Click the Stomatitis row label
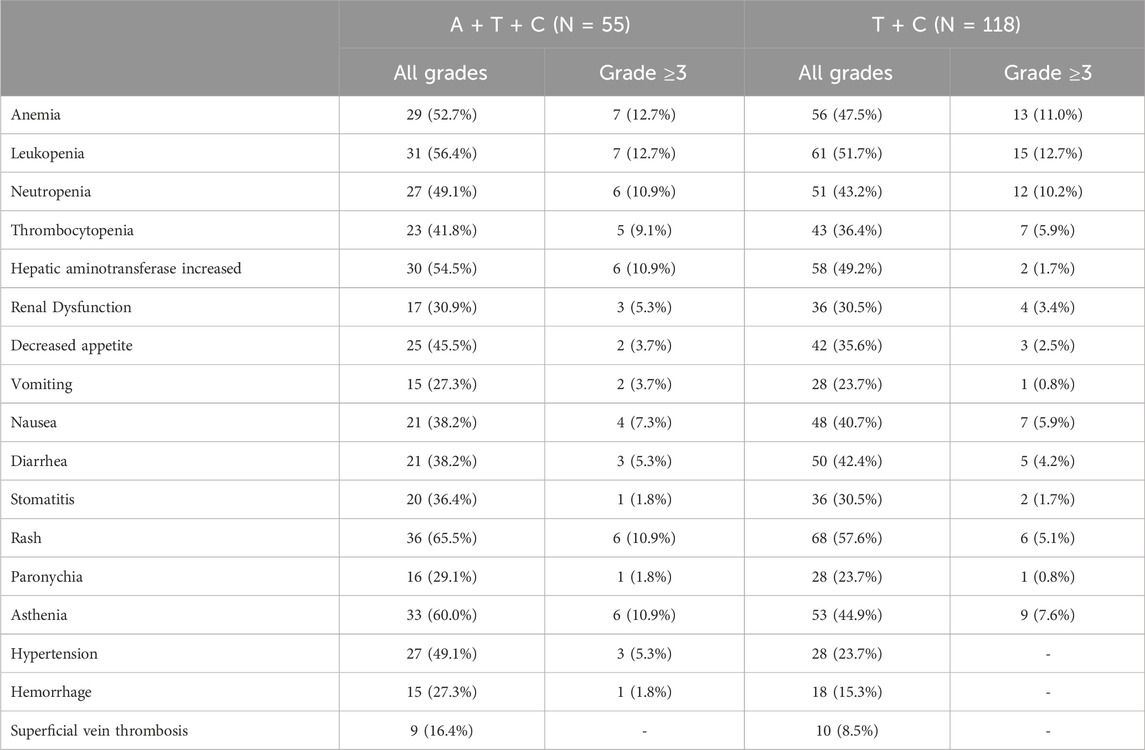Screen dimensions: 1145x750 [44, 500]
